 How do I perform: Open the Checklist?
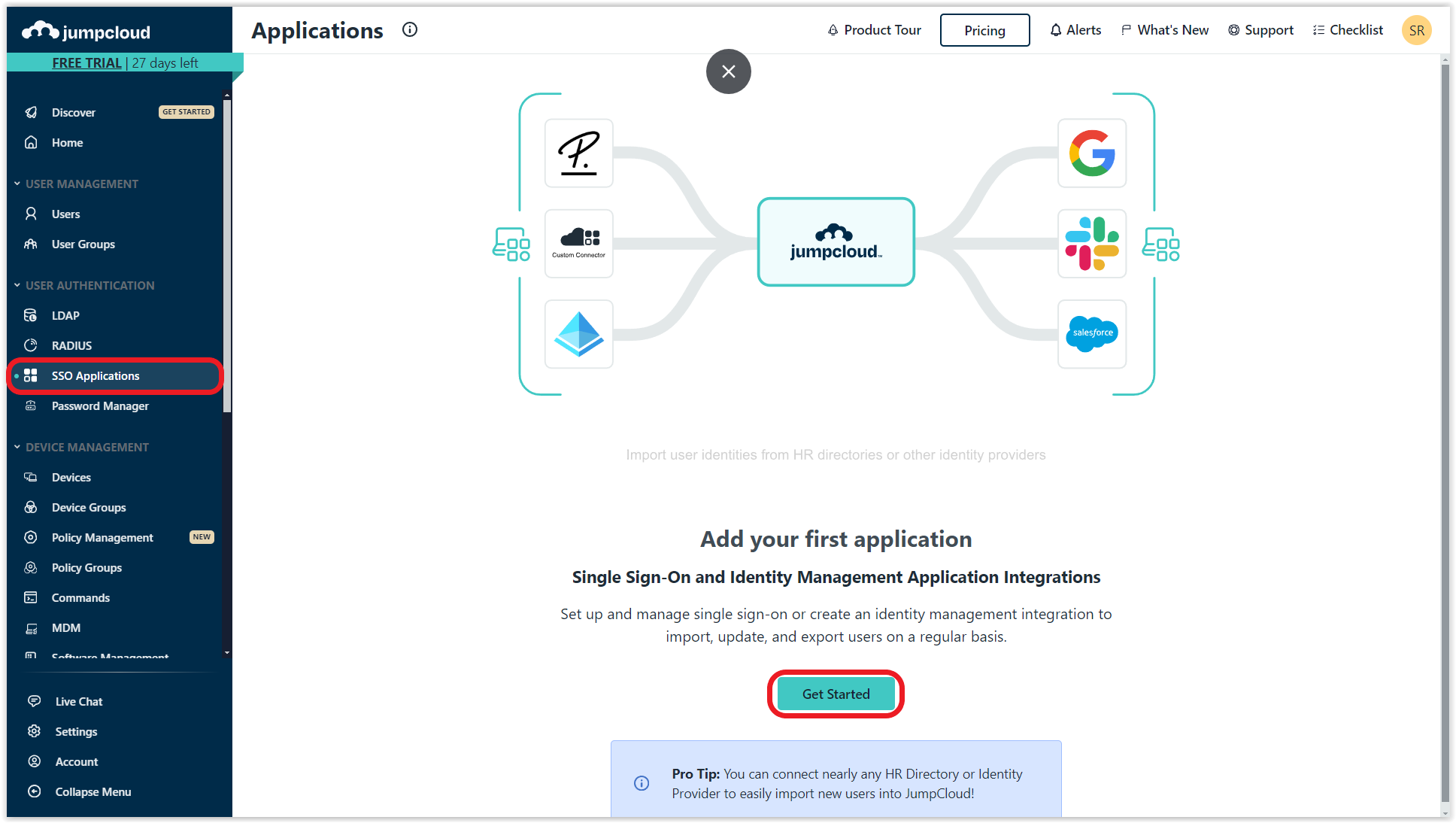click(1348, 30)
